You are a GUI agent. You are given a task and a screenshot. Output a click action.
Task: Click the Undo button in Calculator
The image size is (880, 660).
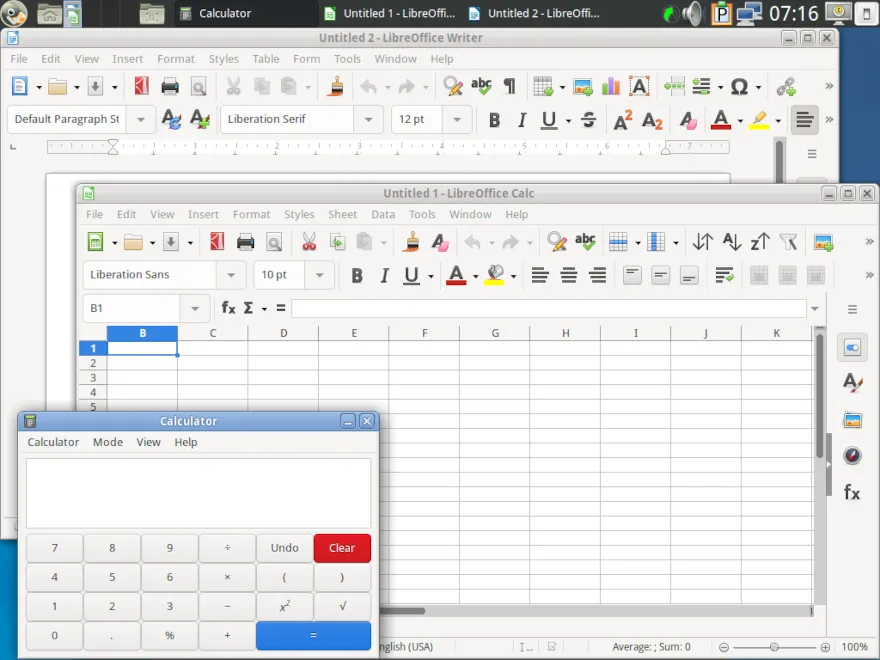[285, 548]
